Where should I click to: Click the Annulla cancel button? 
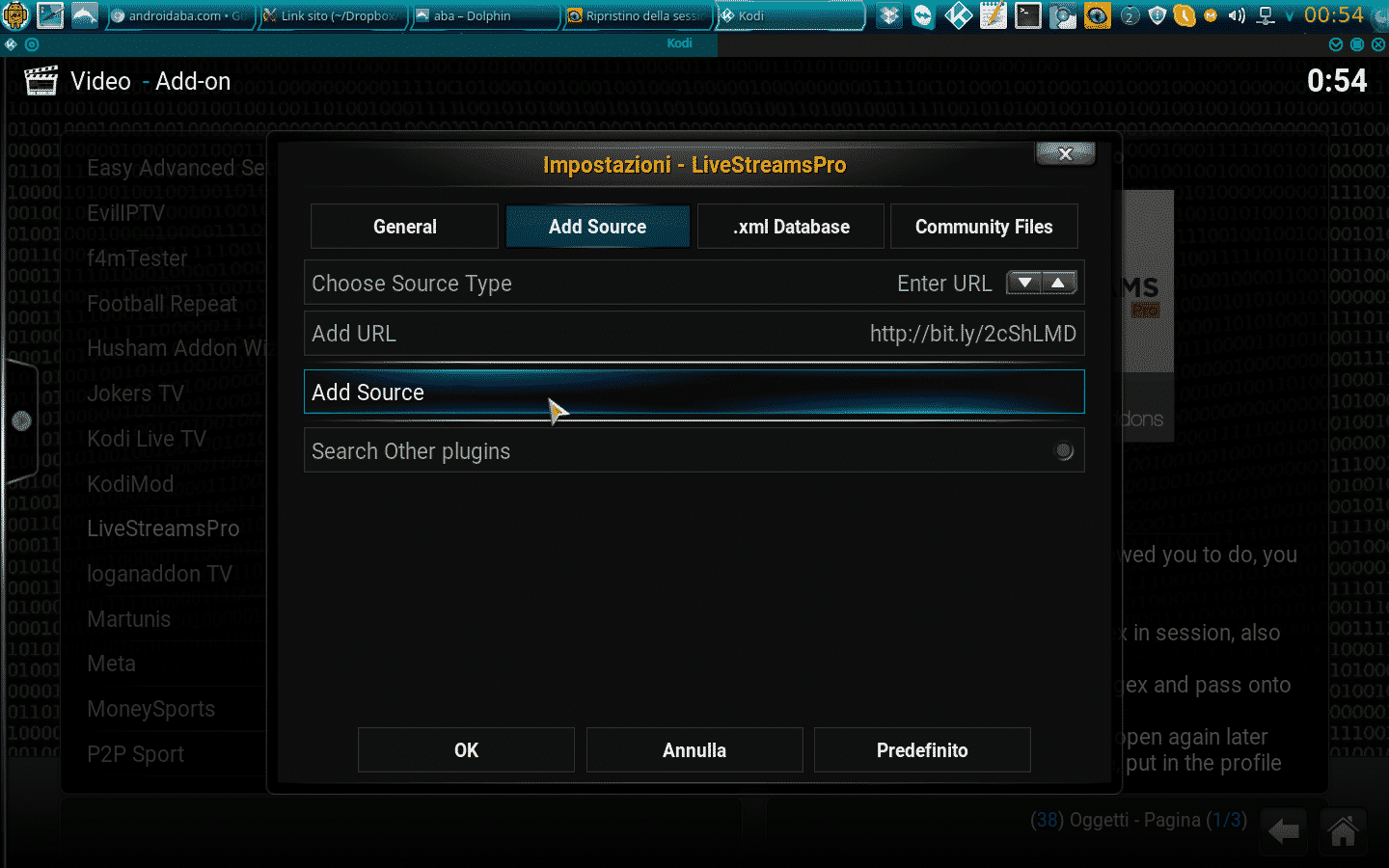point(694,750)
